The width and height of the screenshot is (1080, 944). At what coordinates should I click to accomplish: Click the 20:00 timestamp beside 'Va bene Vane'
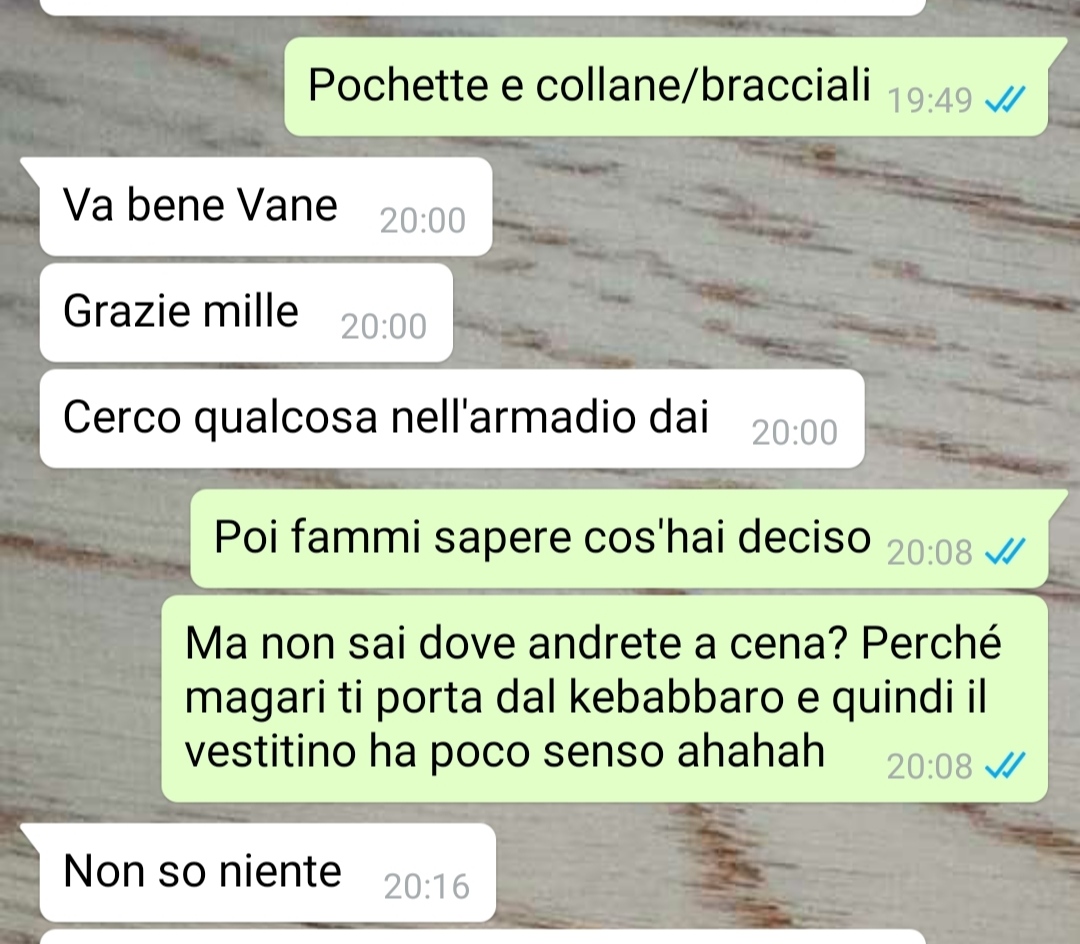423,221
